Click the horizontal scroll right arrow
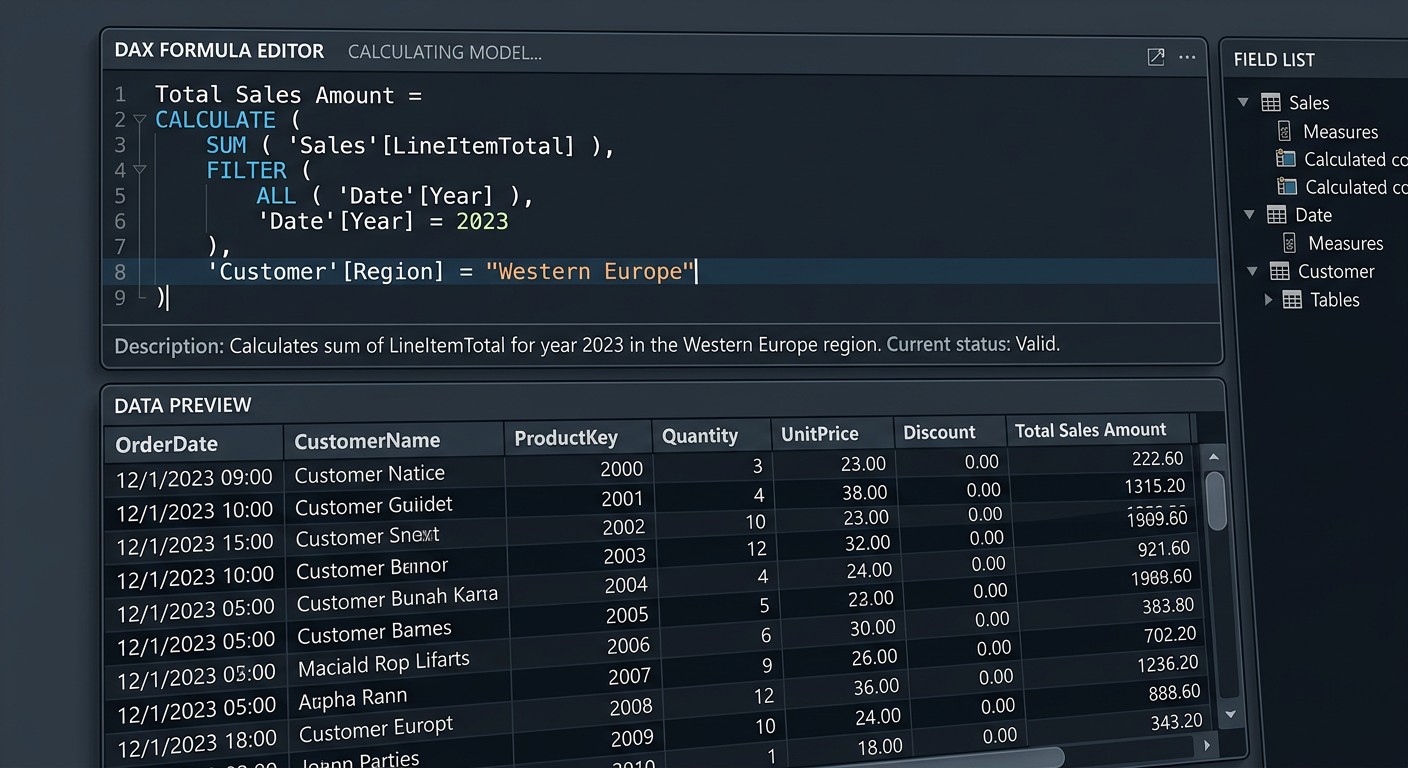The width and height of the screenshot is (1408, 768). point(1207,745)
